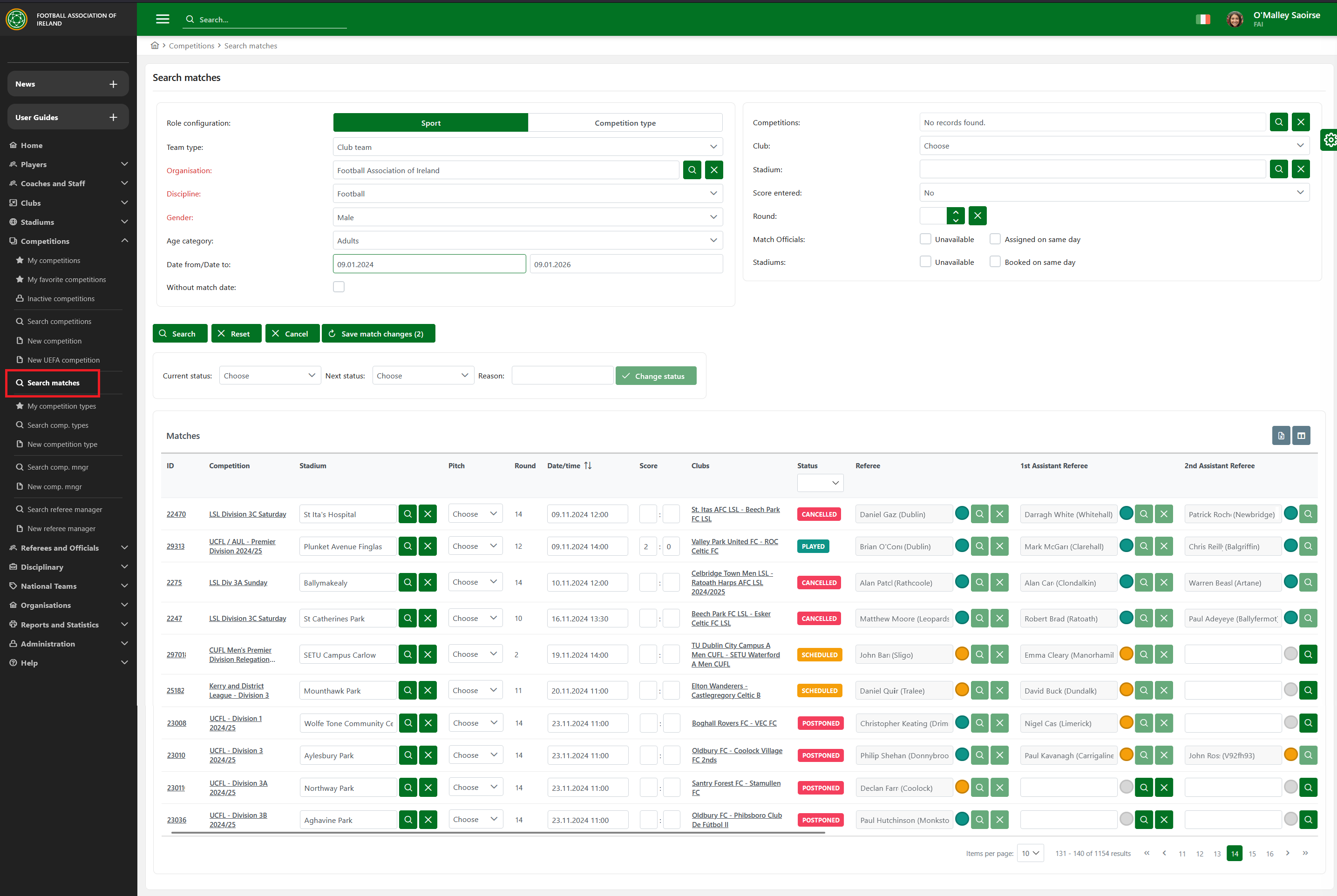Open Search competitions in sidebar

tap(59, 321)
